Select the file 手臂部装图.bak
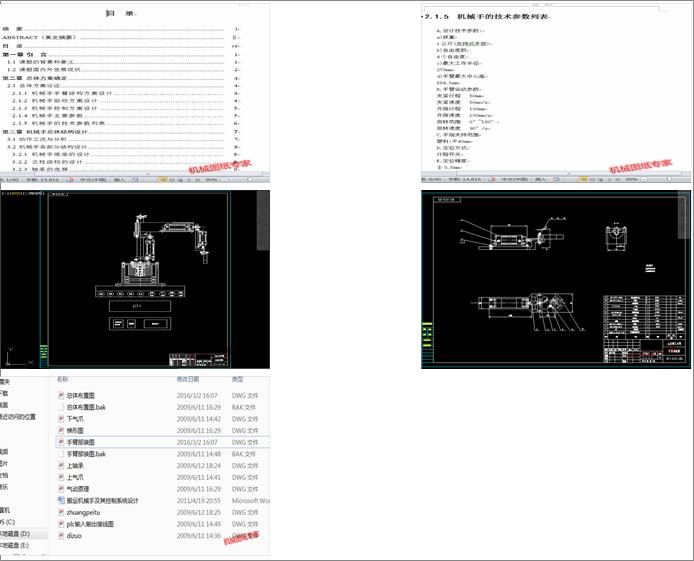Viewport: 694px width, 561px height. (86, 454)
